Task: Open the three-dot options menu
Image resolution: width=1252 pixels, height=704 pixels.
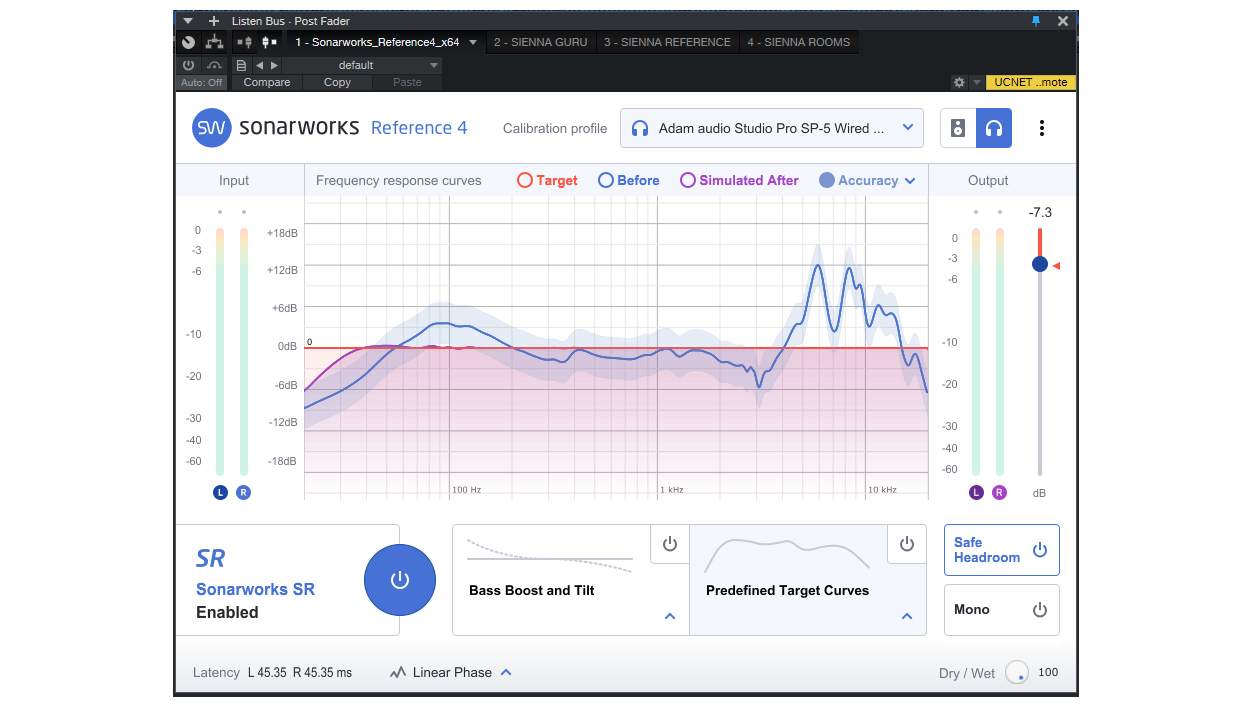Action: tap(1042, 128)
